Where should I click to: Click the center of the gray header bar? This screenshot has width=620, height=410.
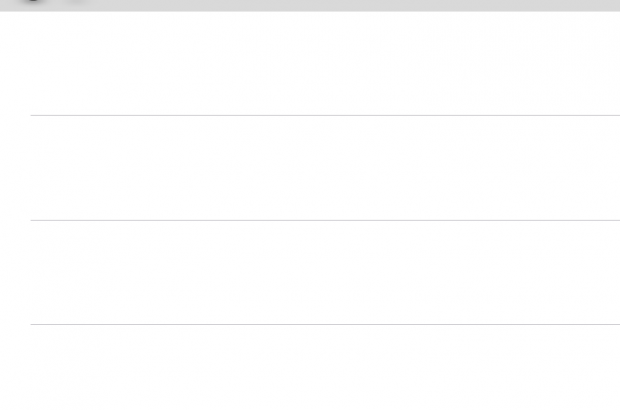310,5
